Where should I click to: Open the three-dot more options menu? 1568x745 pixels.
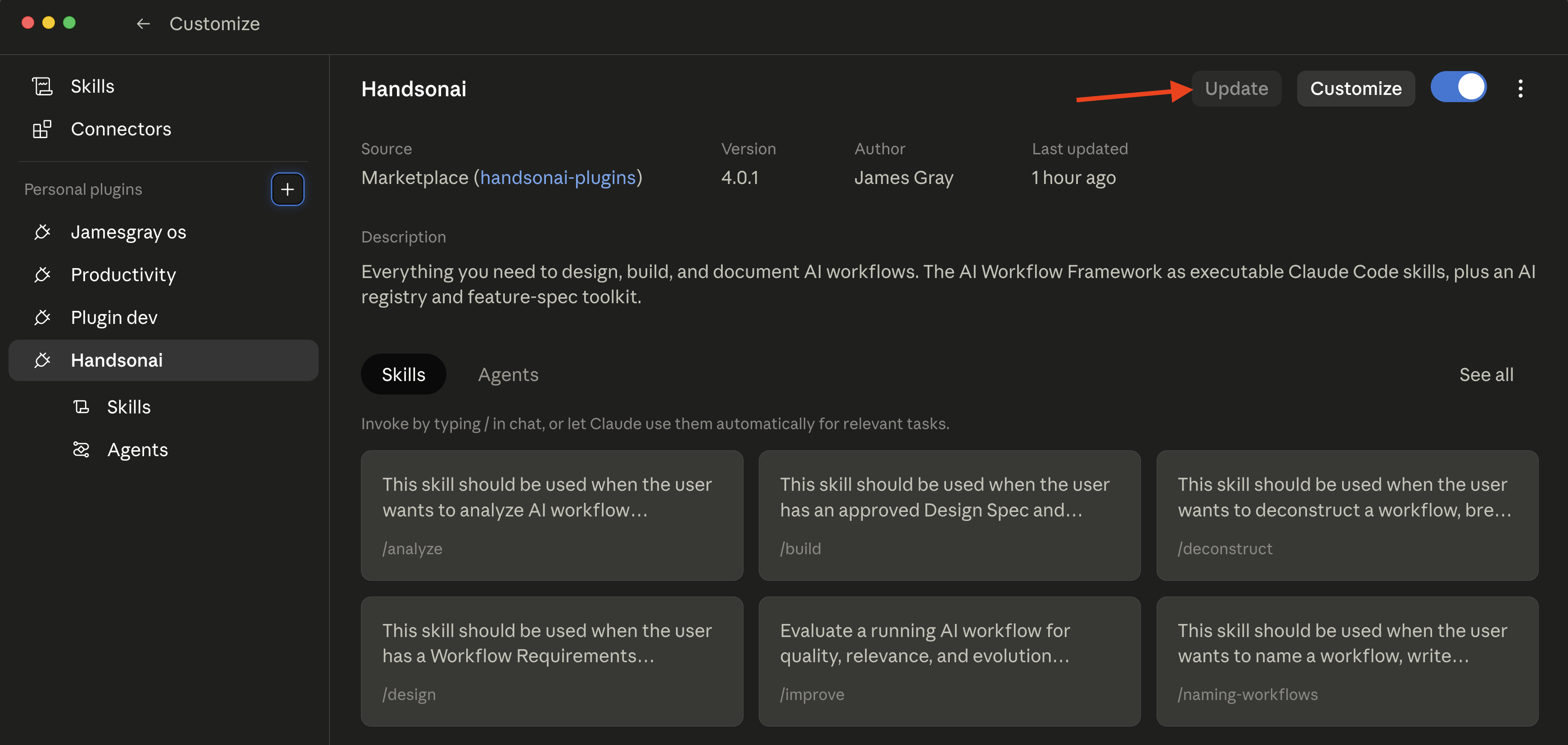pos(1521,89)
